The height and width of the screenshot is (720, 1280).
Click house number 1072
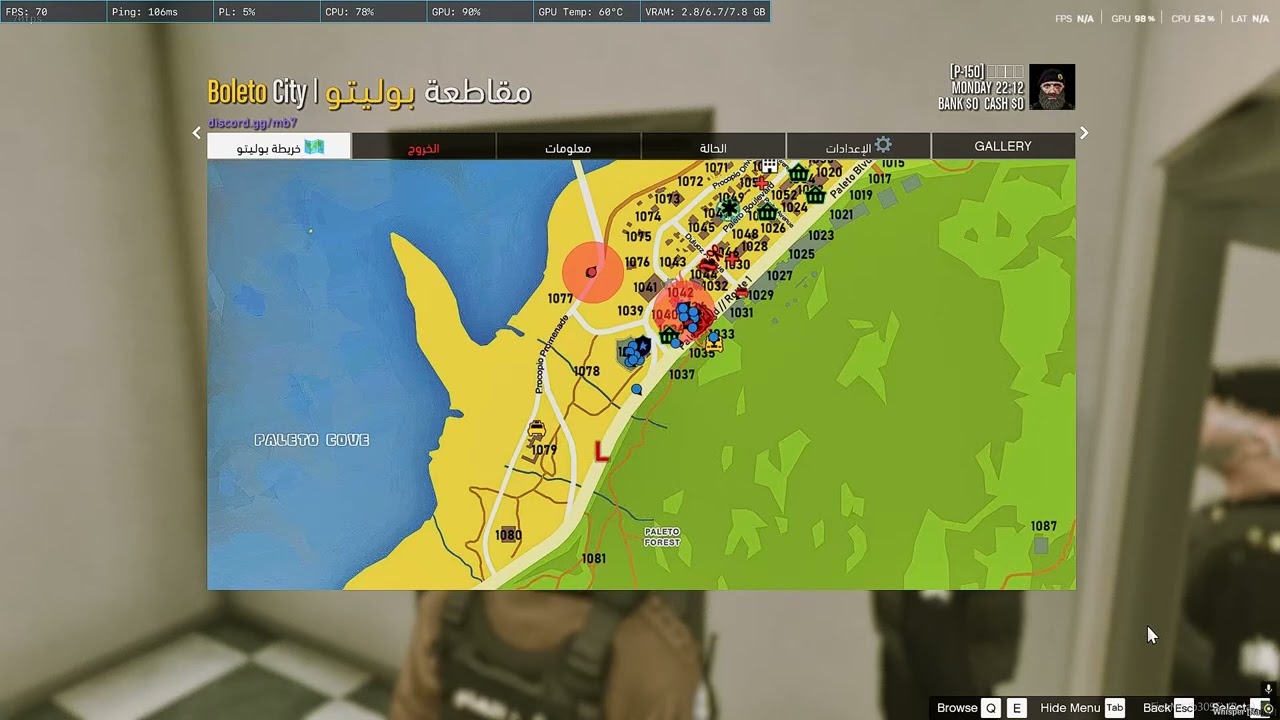[x=690, y=181]
